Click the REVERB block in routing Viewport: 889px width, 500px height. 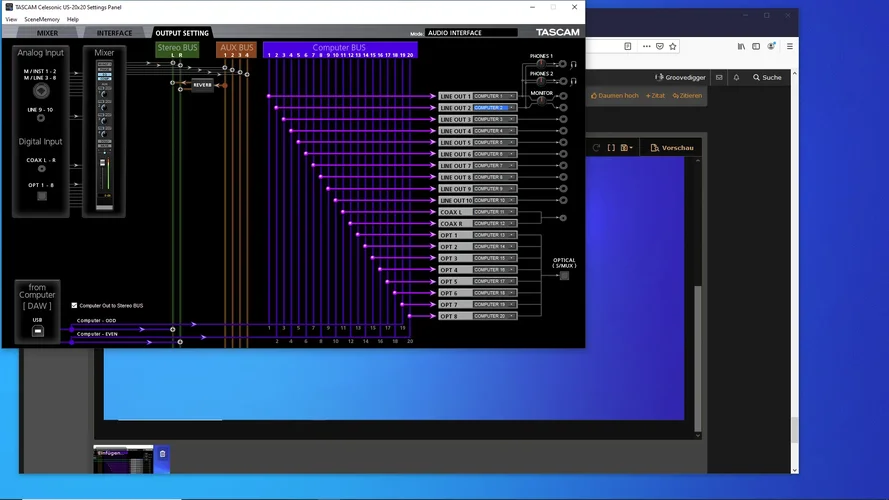(x=203, y=85)
